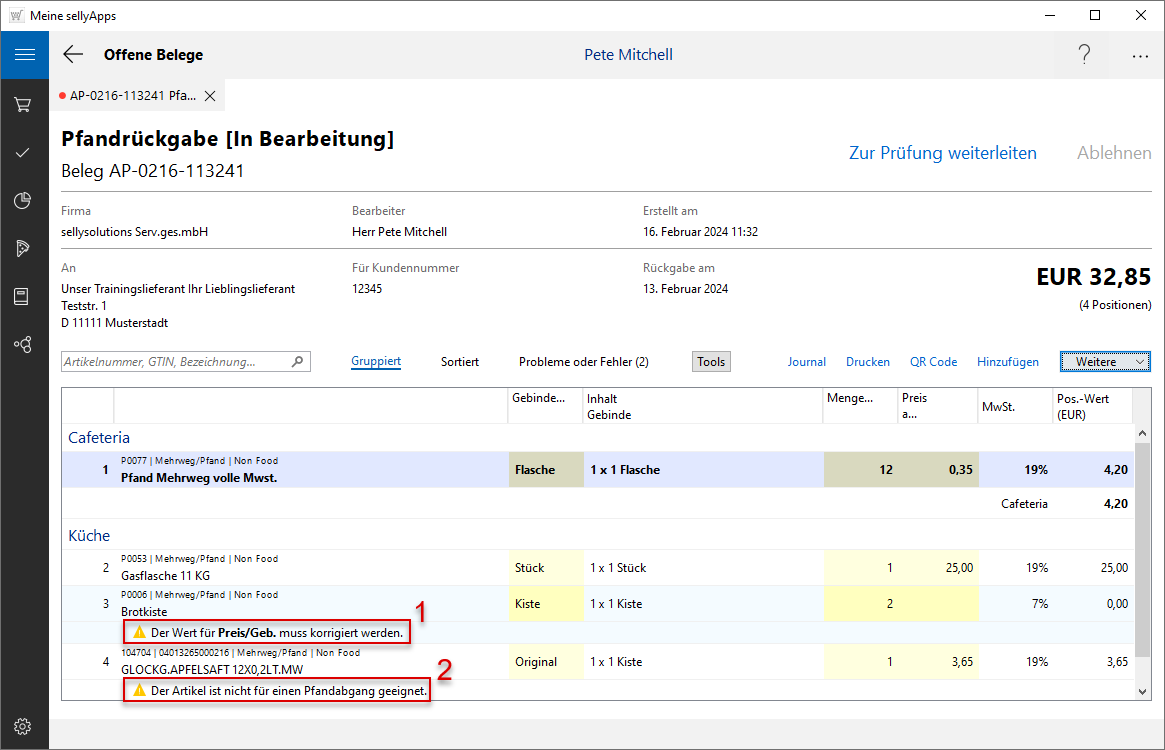
Task: Click the table scrollbar down arrow
Action: pyautogui.click(x=1143, y=691)
